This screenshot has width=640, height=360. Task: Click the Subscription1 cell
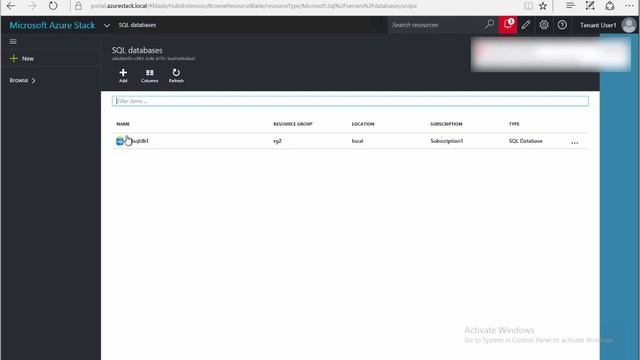[447, 141]
